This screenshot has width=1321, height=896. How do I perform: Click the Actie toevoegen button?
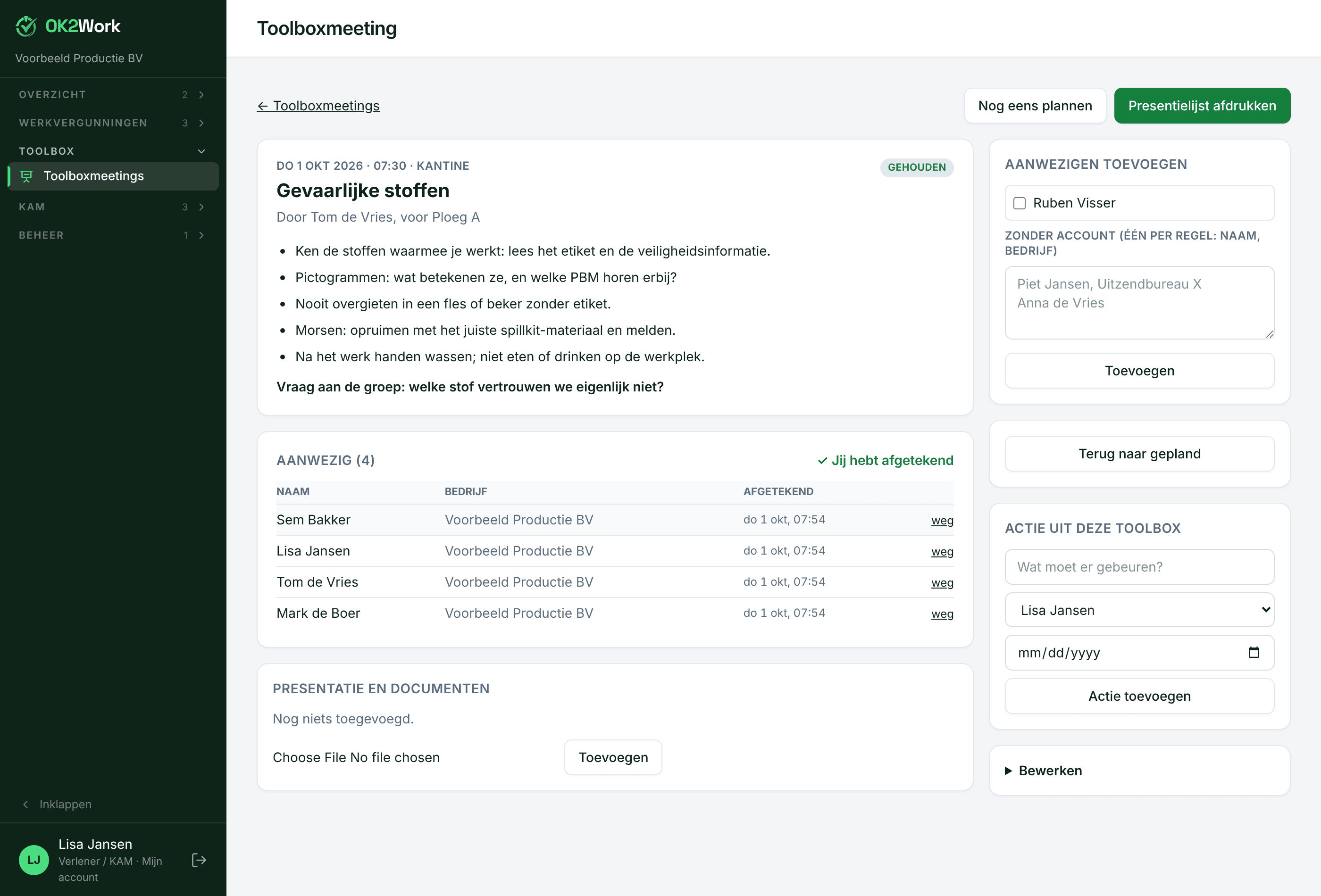[1139, 697]
